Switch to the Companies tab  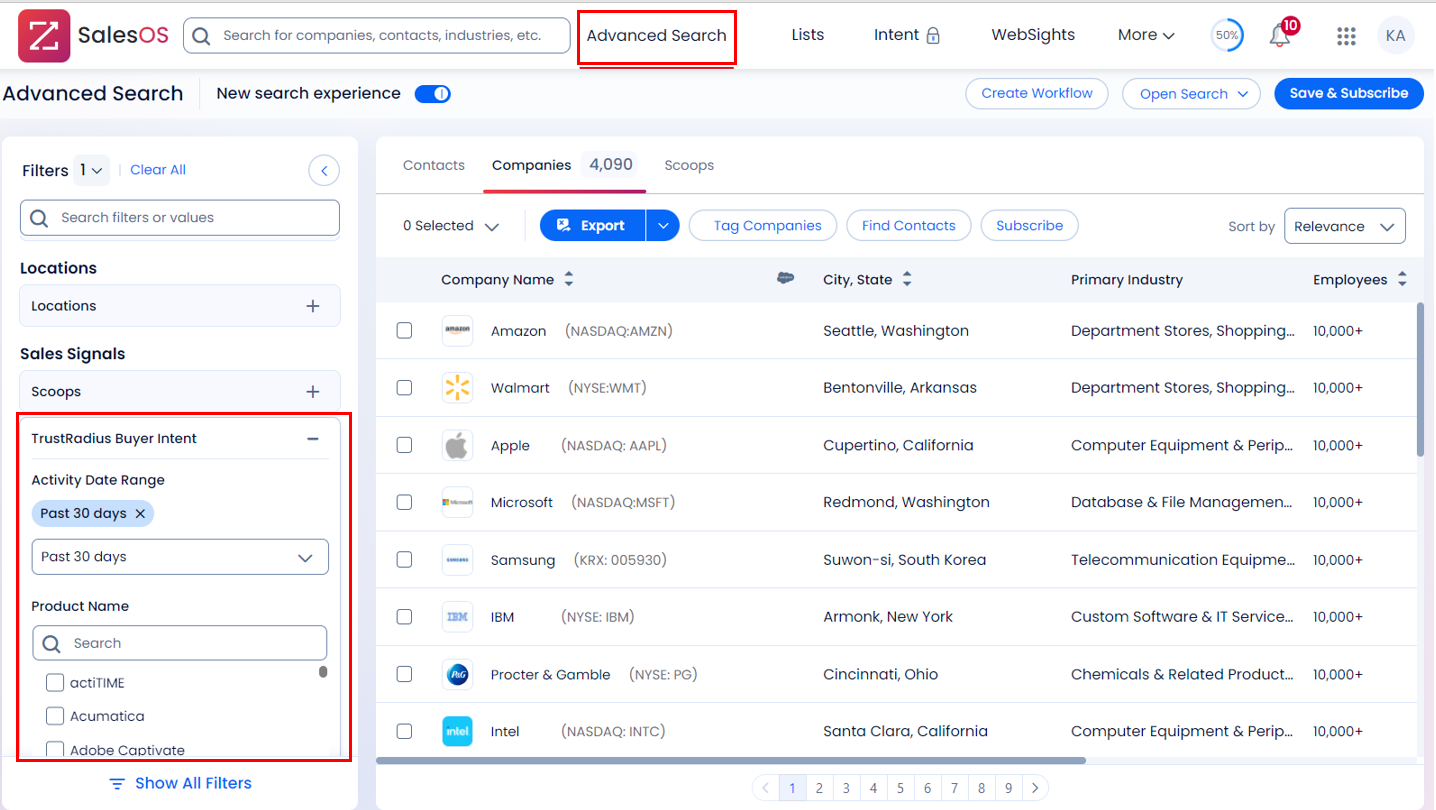pyautogui.click(x=564, y=165)
